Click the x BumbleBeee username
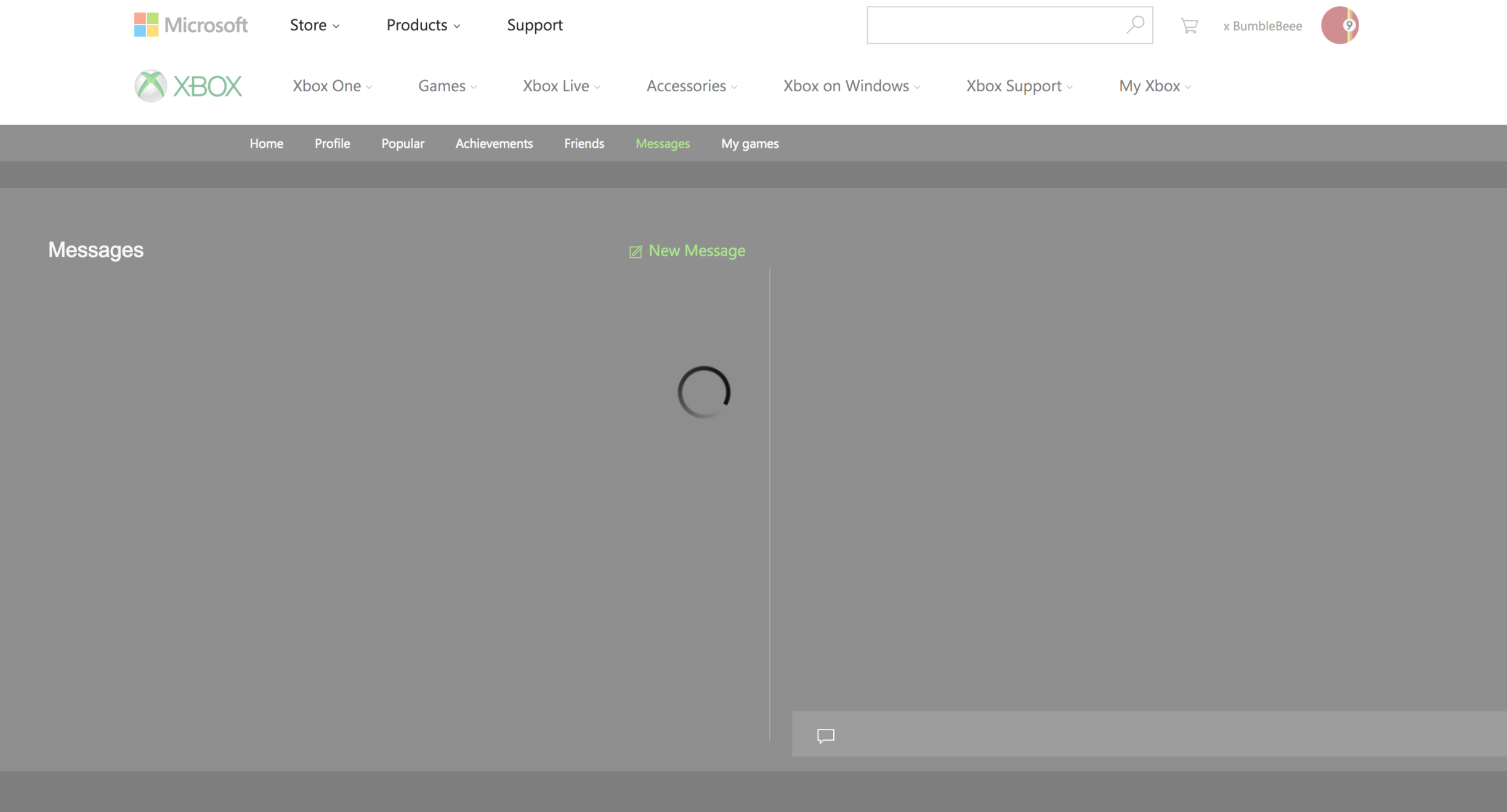The image size is (1507, 812). [x=1263, y=26]
